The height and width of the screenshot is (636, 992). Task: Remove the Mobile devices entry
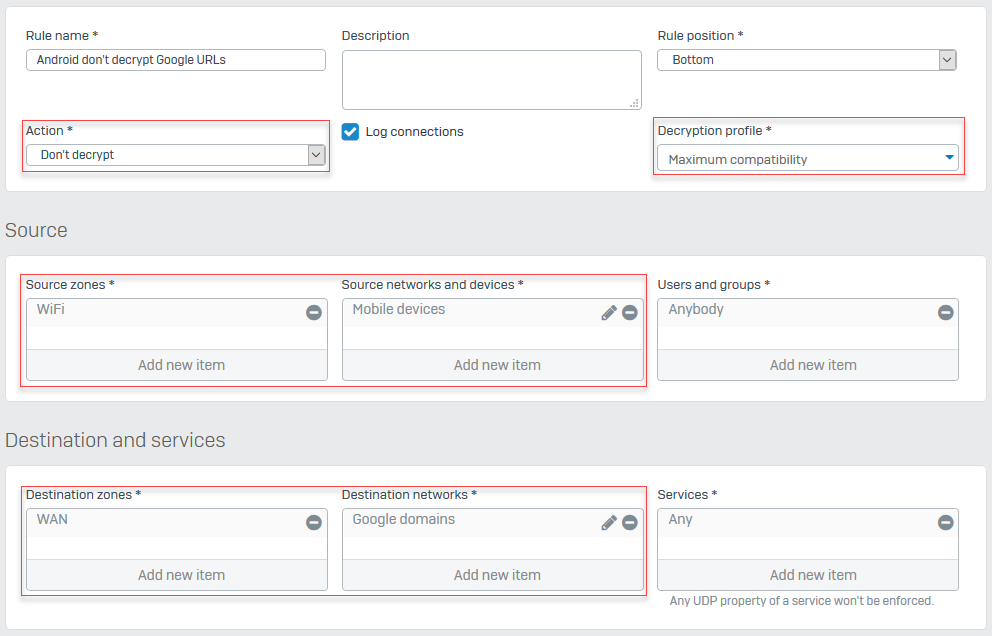coord(630,312)
